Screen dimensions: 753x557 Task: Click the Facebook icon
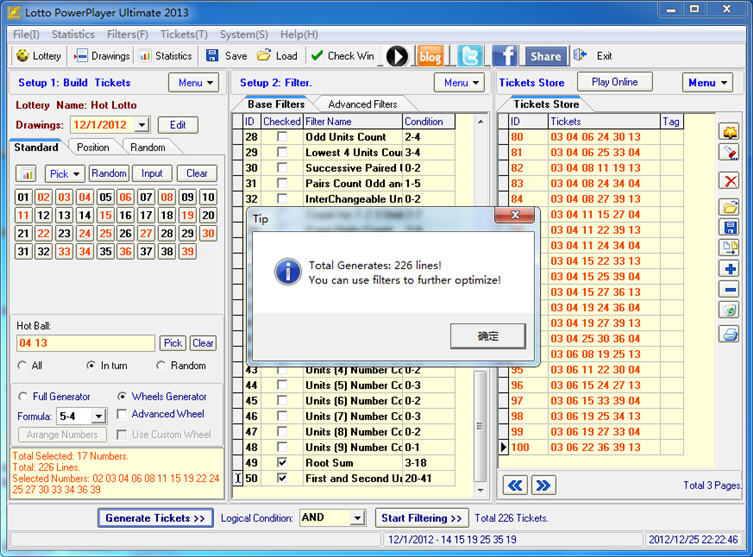pyautogui.click(x=505, y=56)
